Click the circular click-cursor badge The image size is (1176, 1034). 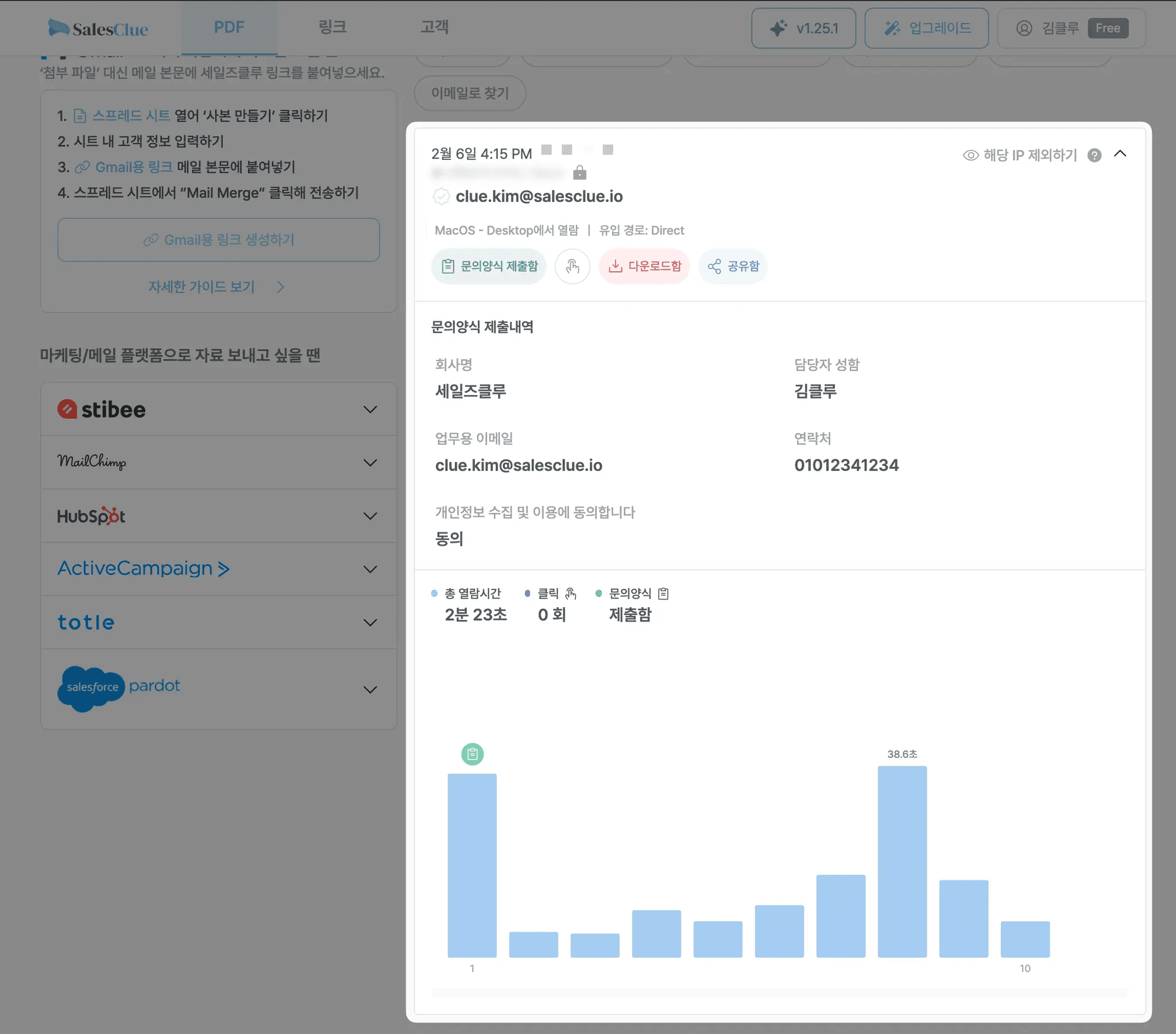pyautogui.click(x=572, y=266)
